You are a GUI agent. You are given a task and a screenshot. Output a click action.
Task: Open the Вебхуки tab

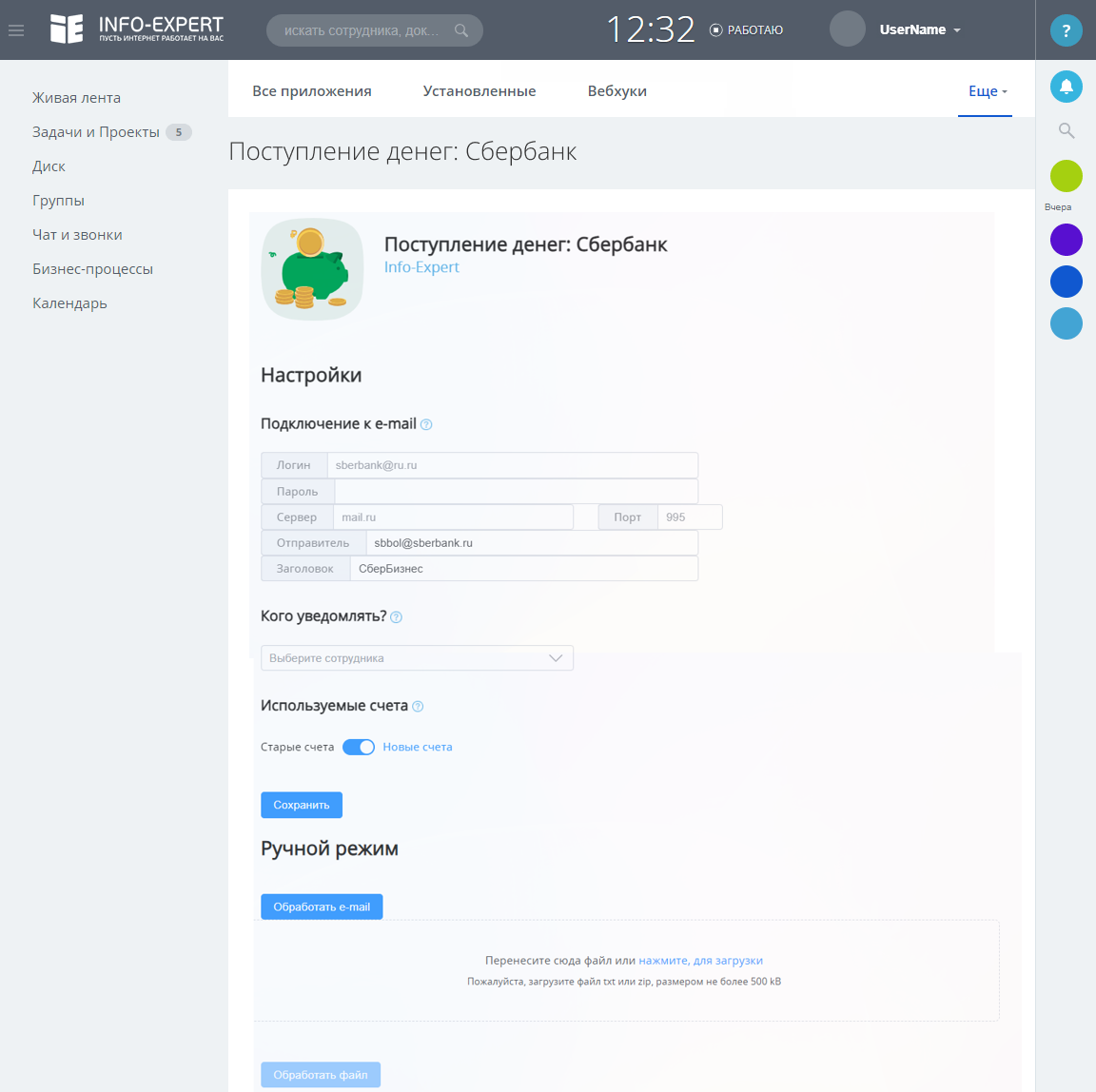point(616,91)
